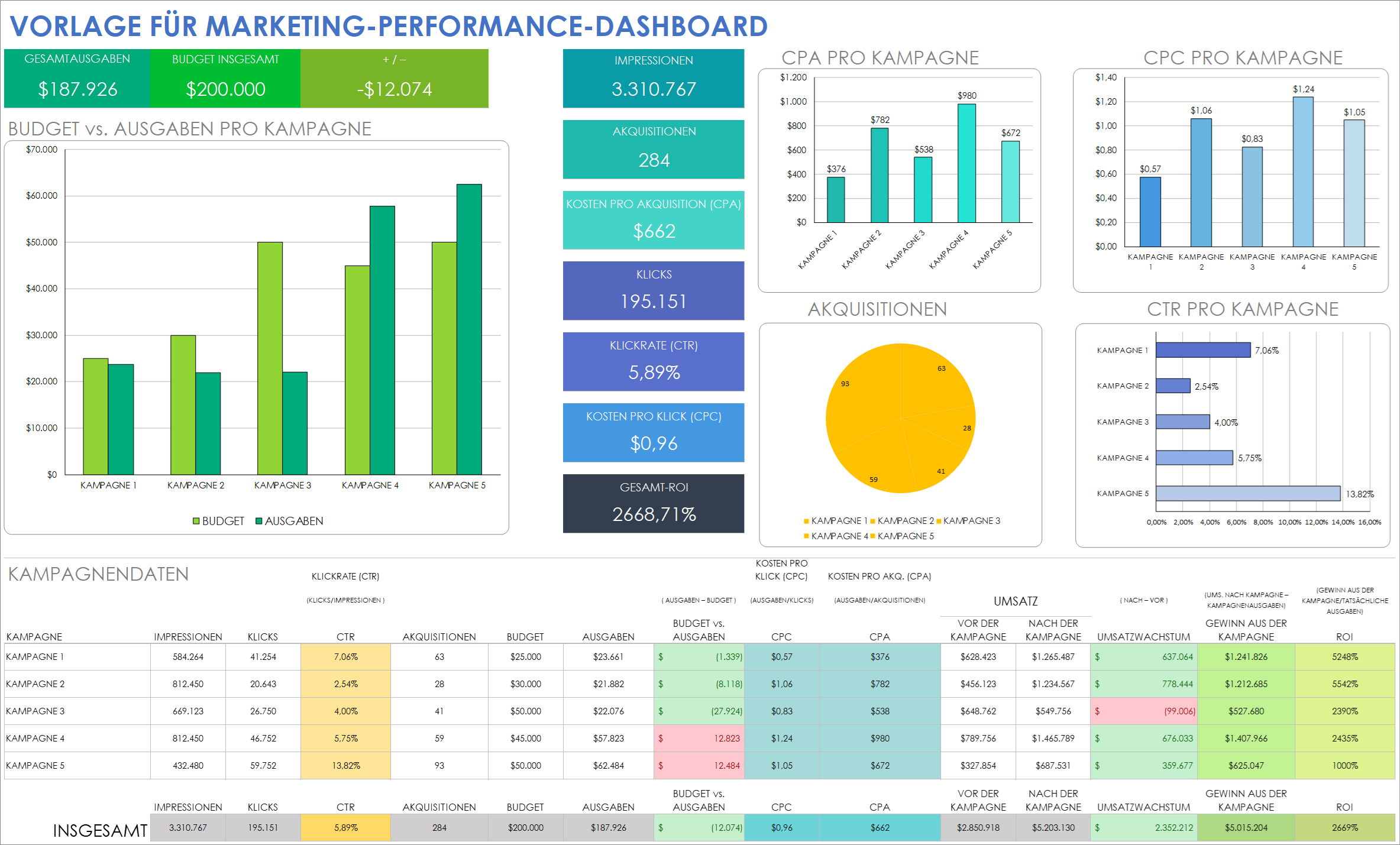Click the ROI cell 1000% for KAMPAGNE 5

(1345, 766)
